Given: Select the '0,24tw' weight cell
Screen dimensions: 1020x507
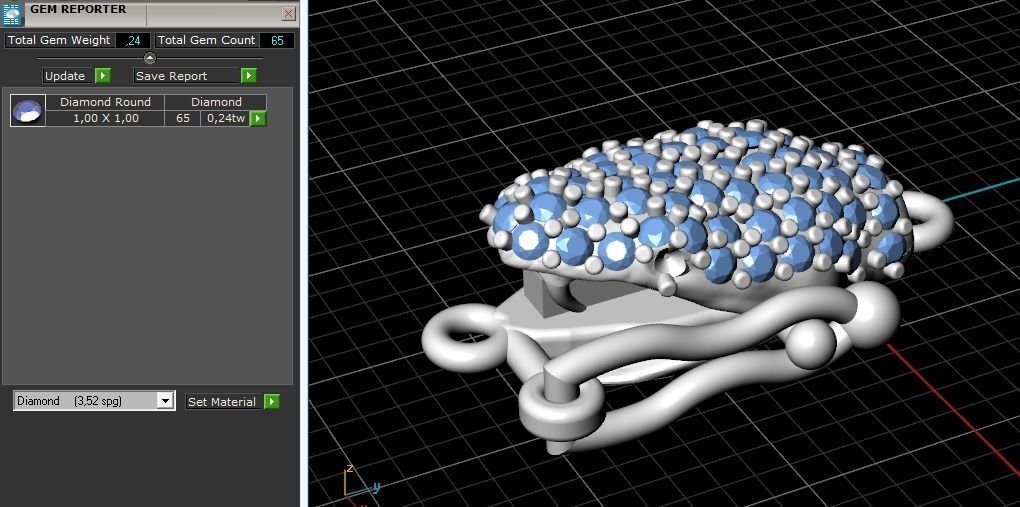Looking at the screenshot, I should [226, 118].
